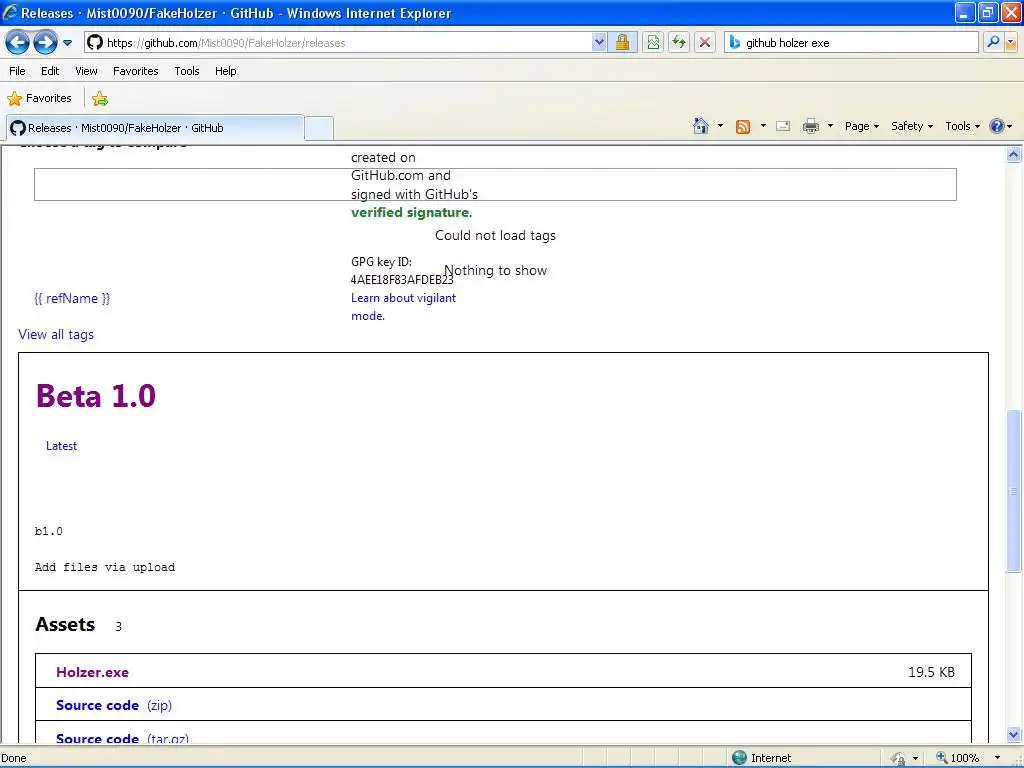1024x768 pixels.
Task: Expand the address bar history dropdown
Action: pos(599,43)
